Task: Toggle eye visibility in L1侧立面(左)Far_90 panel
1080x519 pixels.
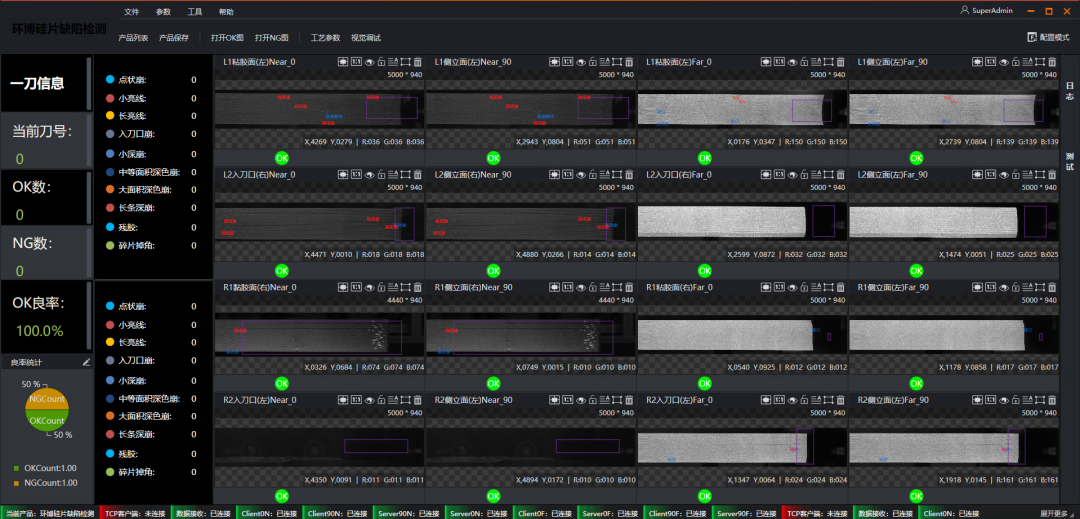Action: click(1003, 62)
